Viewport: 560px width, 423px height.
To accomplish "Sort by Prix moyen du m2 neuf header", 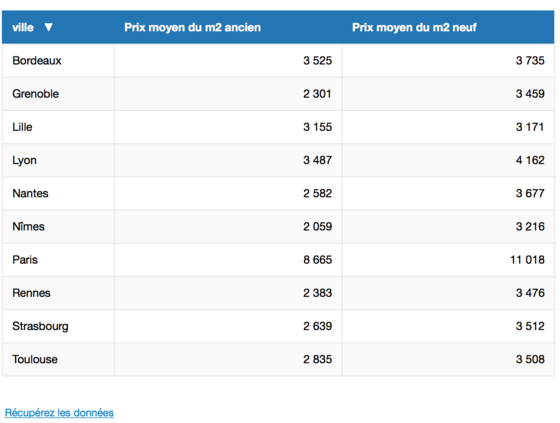I will coord(414,28).
